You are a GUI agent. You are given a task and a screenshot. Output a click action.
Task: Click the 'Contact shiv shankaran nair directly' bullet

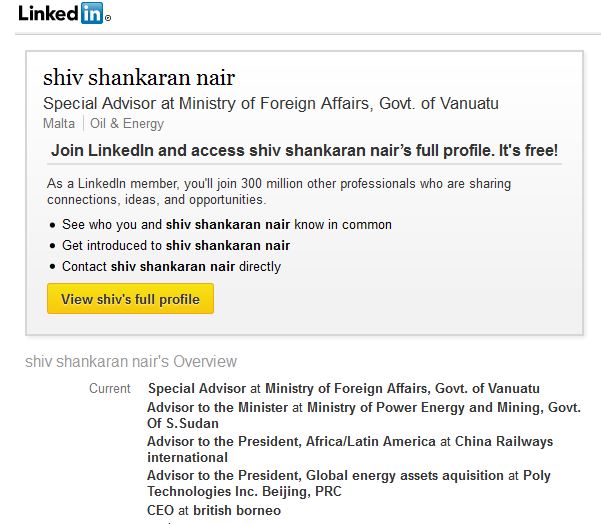pyautogui.click(x=171, y=267)
